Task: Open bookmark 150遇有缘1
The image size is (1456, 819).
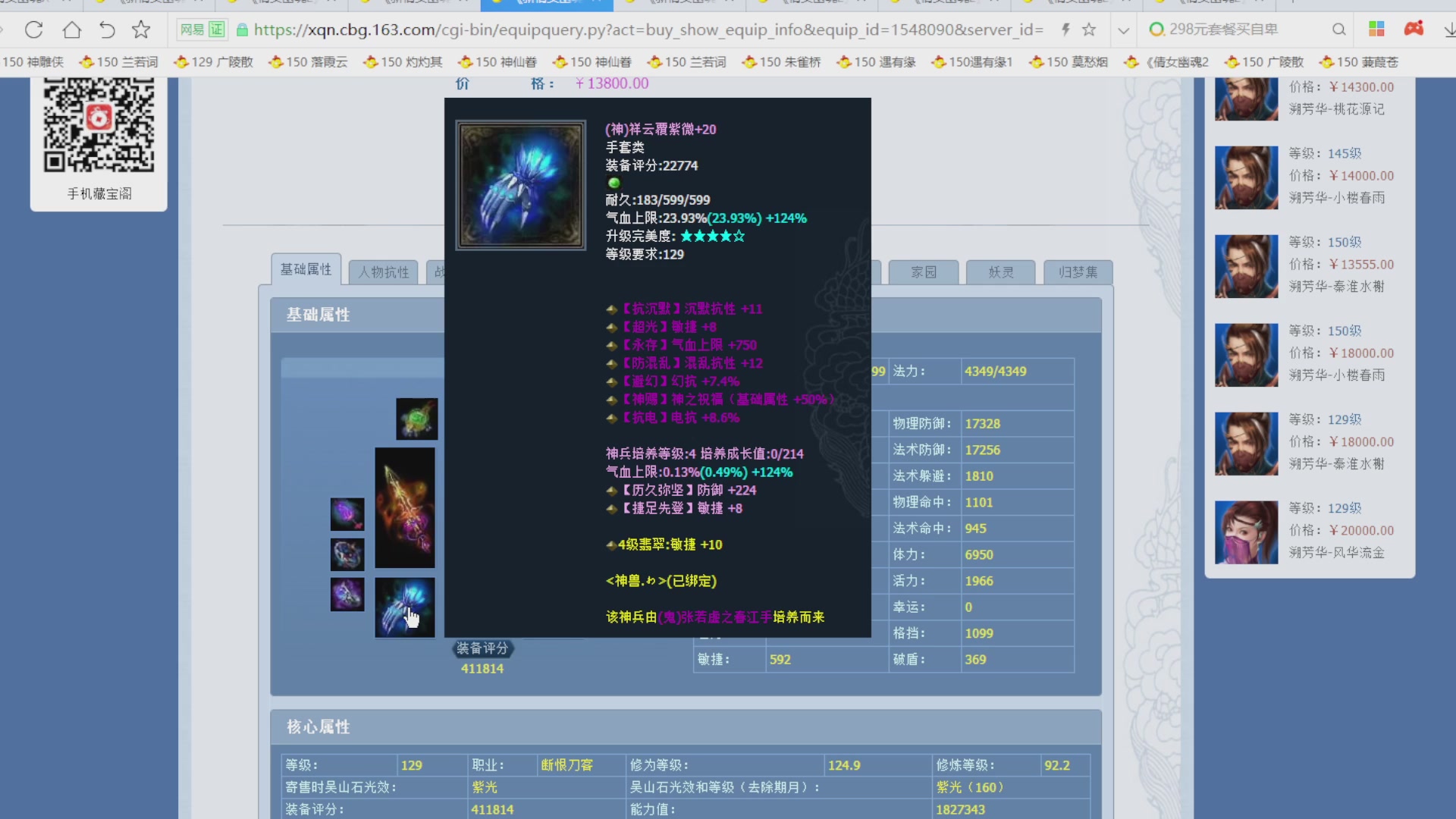Action: pos(972,62)
